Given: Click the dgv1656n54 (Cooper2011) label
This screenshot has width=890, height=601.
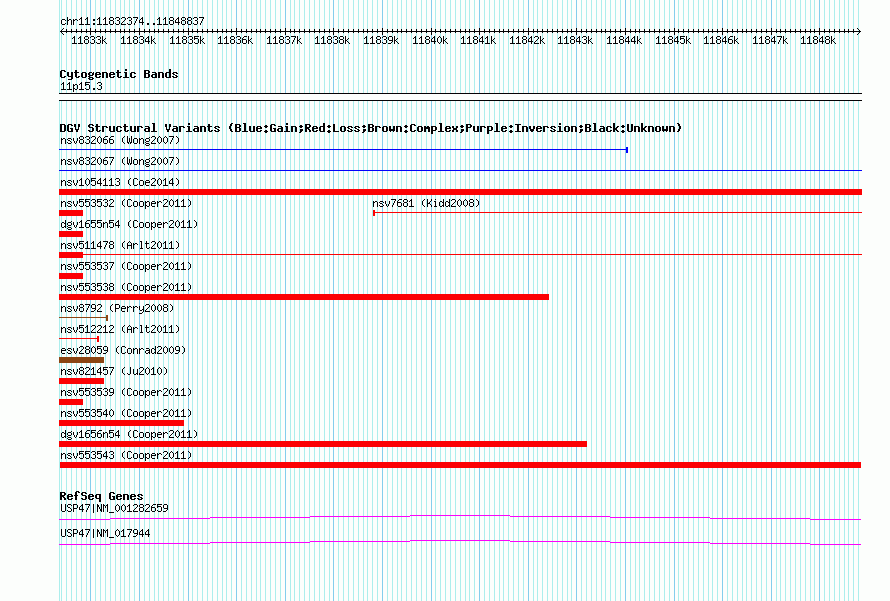Looking at the screenshot, I should [x=129, y=434].
